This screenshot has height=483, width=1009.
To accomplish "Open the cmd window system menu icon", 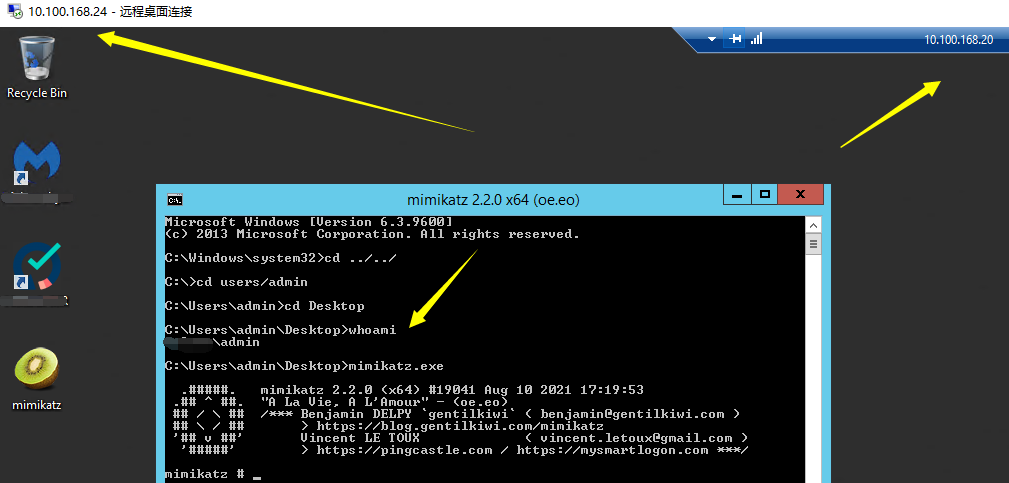I will (x=174, y=200).
